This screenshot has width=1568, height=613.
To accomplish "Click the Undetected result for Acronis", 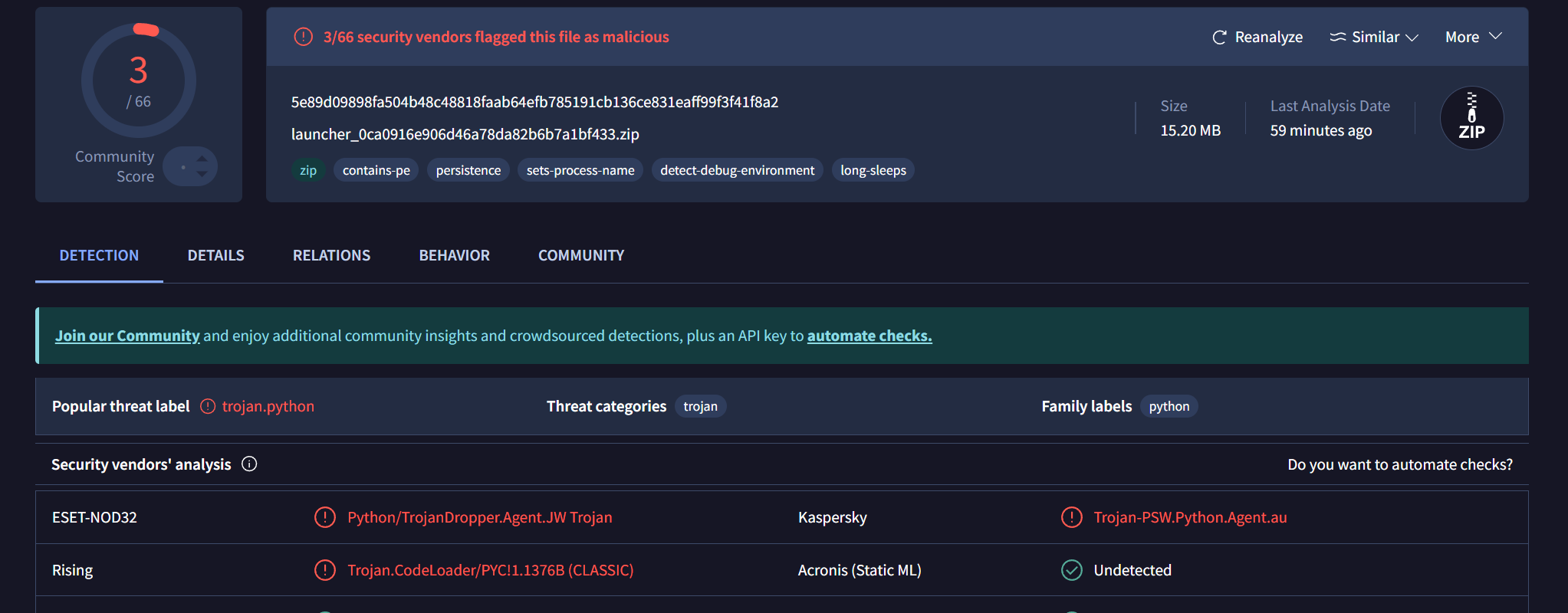I will click(x=1132, y=570).
